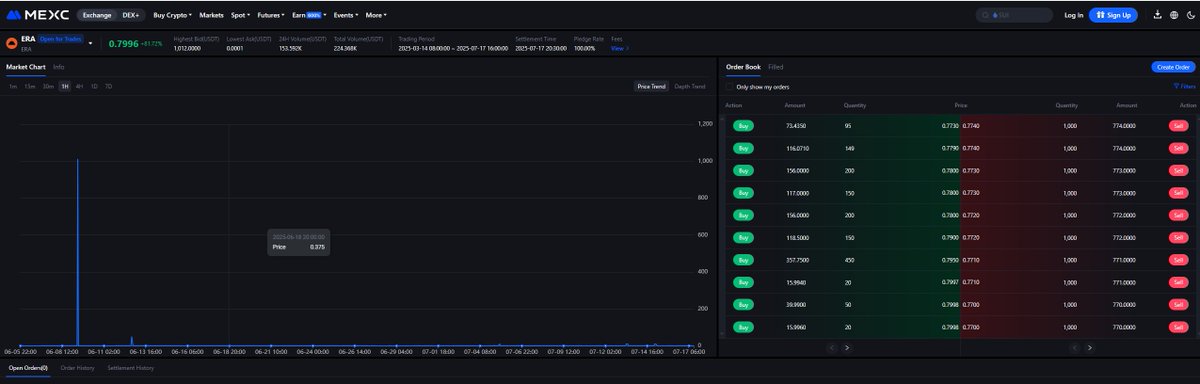The image size is (1200, 384).
Task: Go to next page of sell orders
Action: (x=1090, y=347)
